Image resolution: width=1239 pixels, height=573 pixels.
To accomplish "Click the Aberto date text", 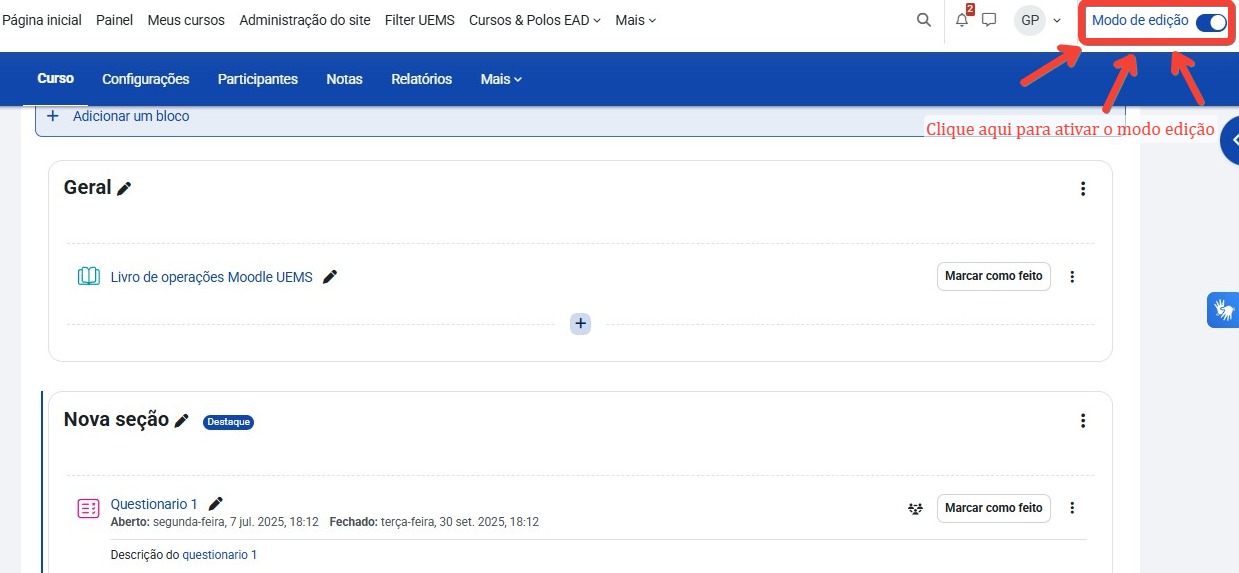I will tap(215, 522).
